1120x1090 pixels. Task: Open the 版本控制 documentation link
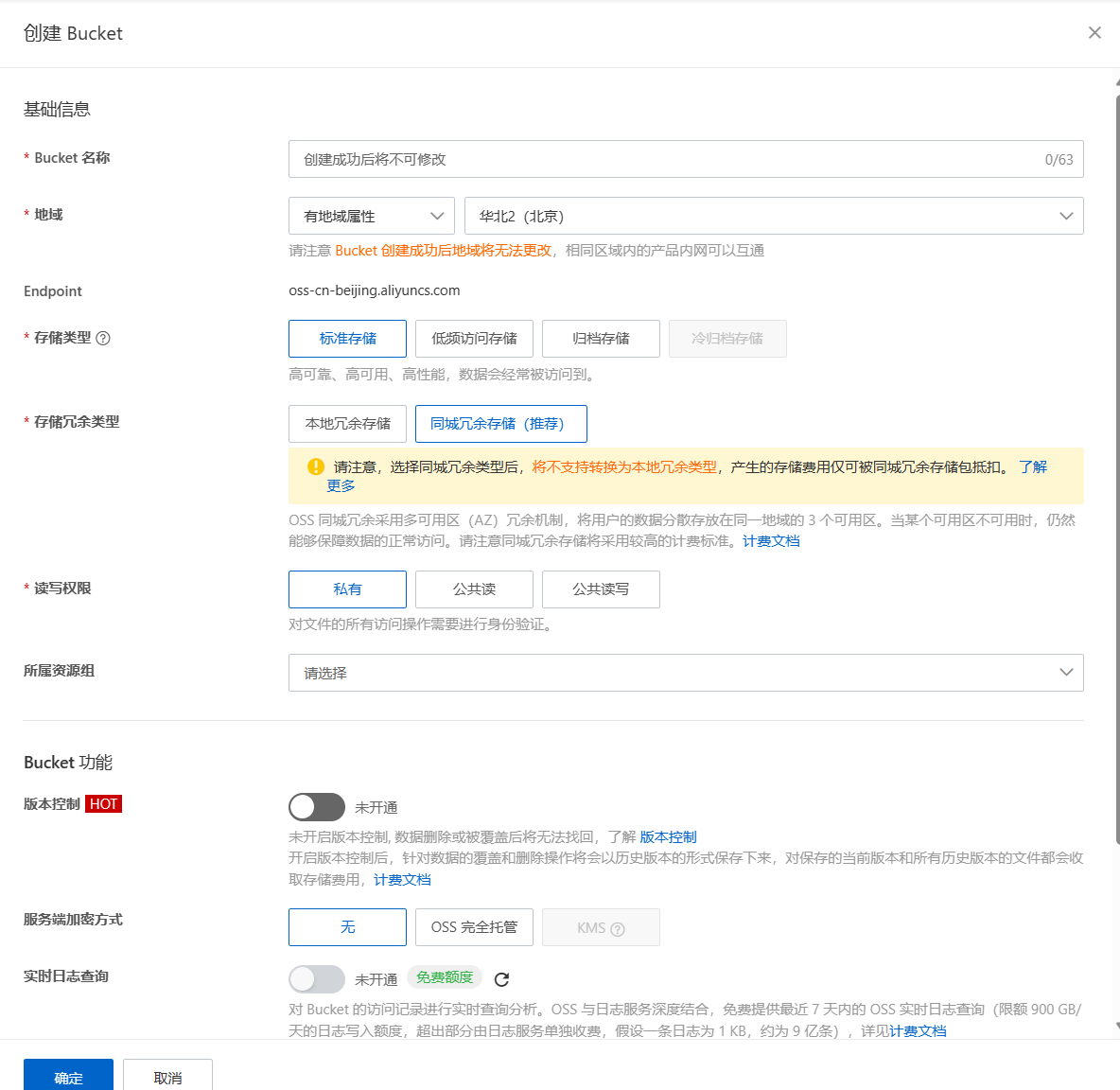click(668, 837)
